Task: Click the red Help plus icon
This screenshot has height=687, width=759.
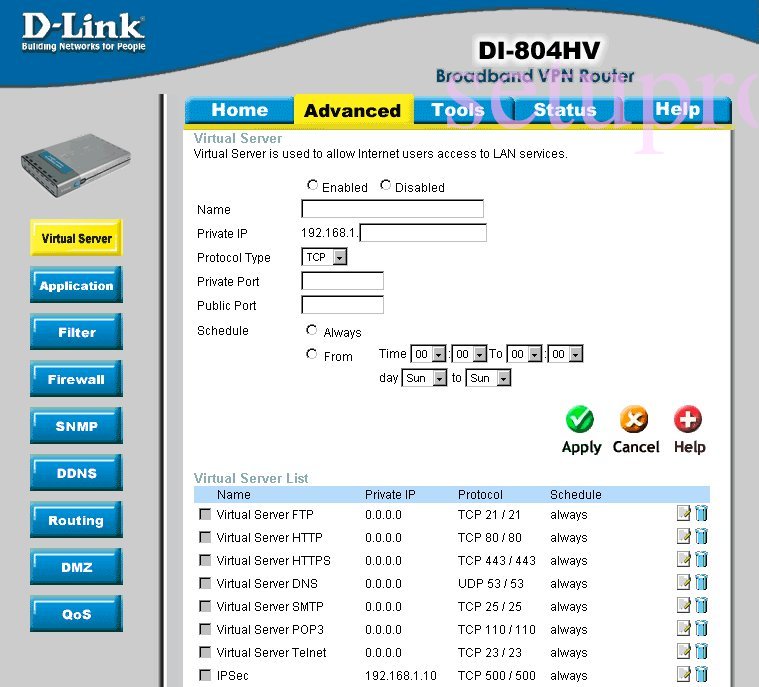Action: [688, 419]
